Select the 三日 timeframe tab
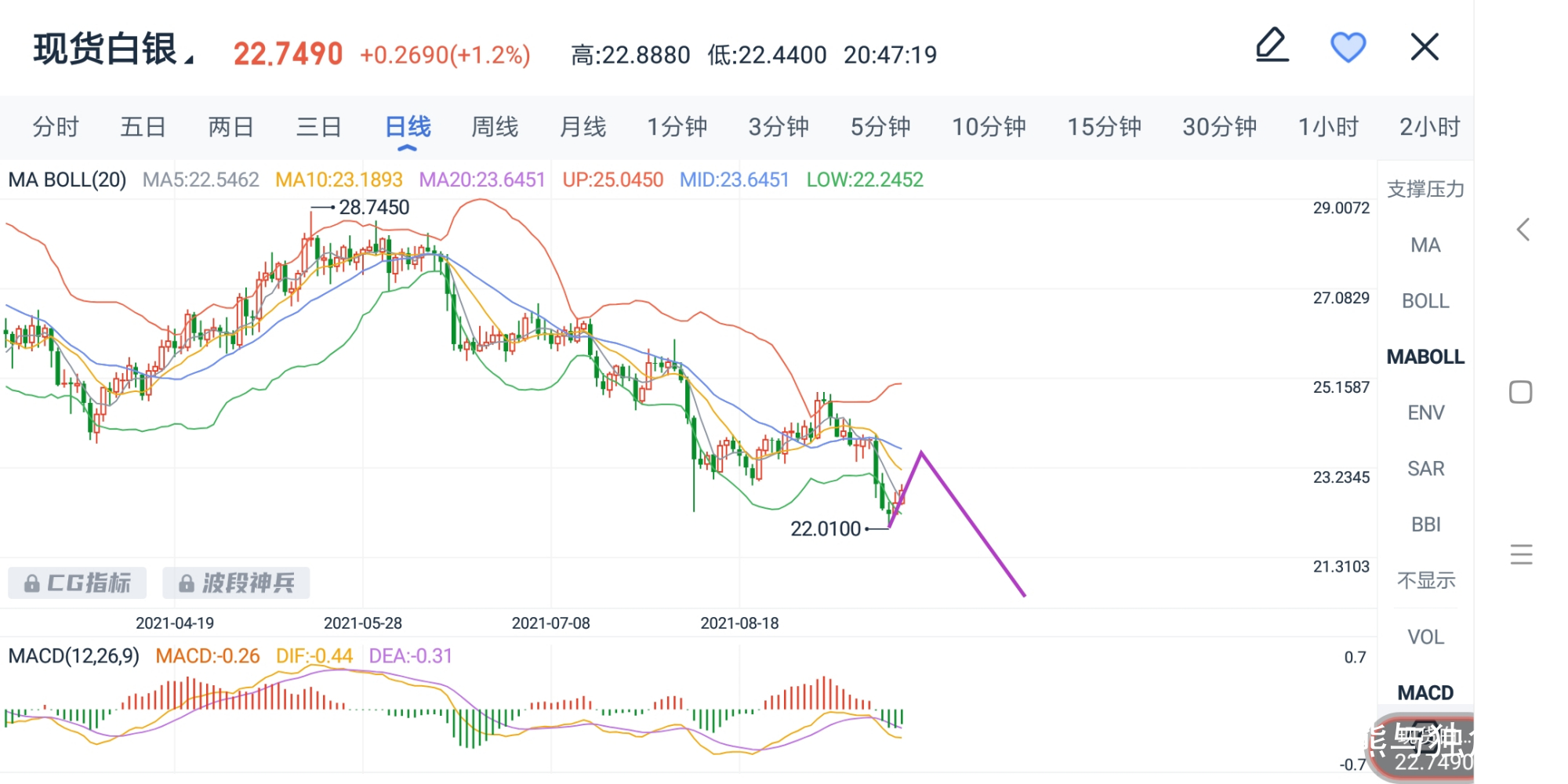Viewport: 1568px width, 784px height. 319,126
